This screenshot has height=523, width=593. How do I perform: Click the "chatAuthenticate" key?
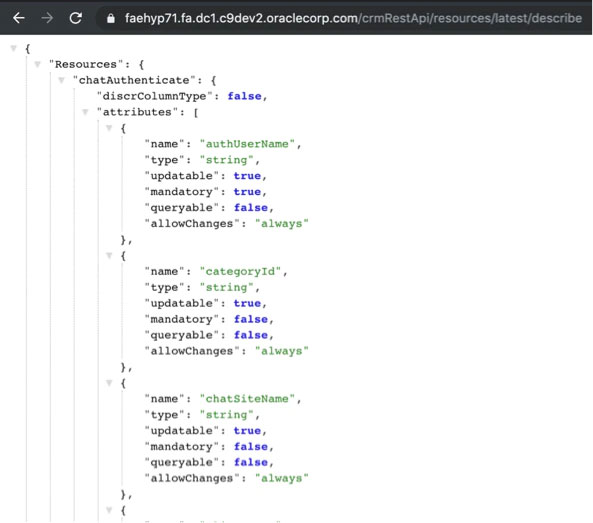[x=134, y=80]
